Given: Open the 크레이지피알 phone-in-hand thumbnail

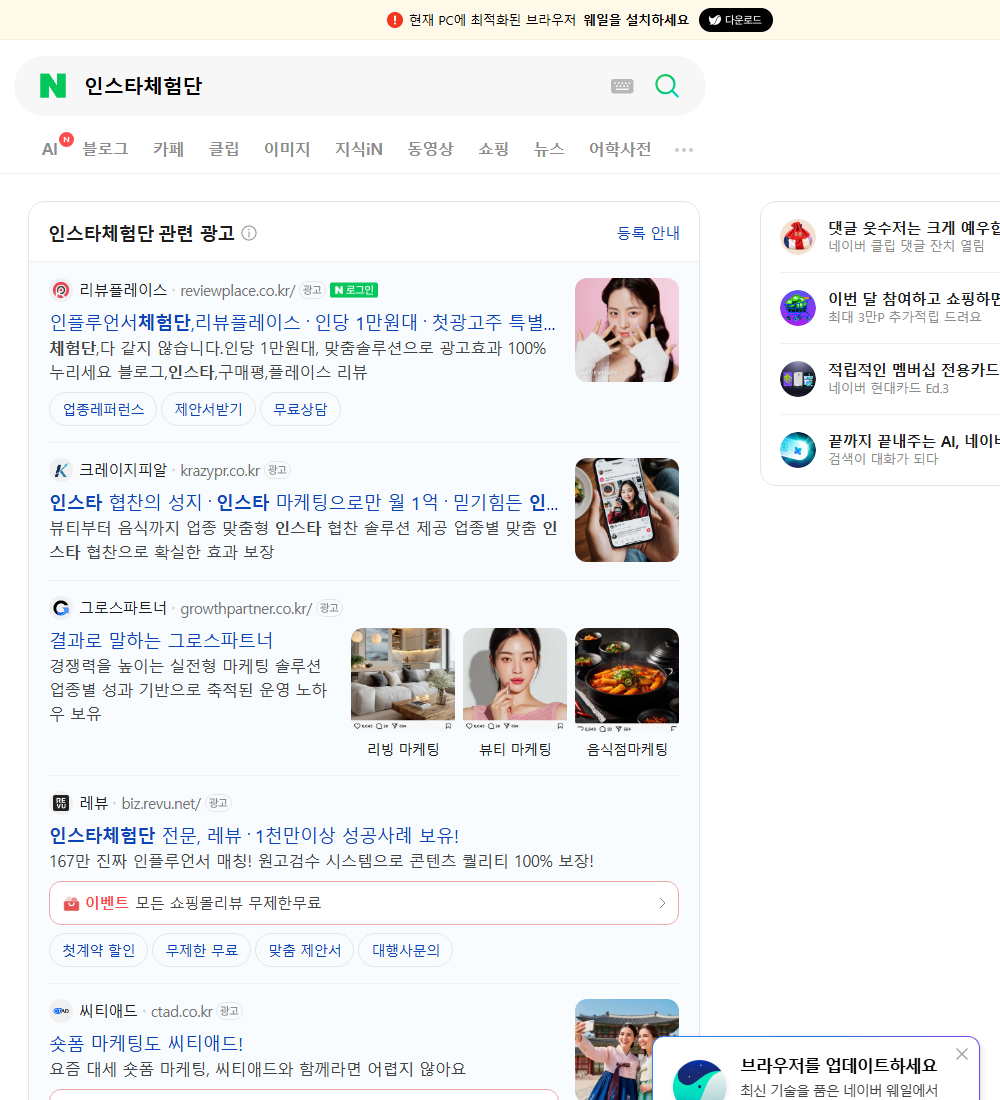Looking at the screenshot, I should 627,510.
